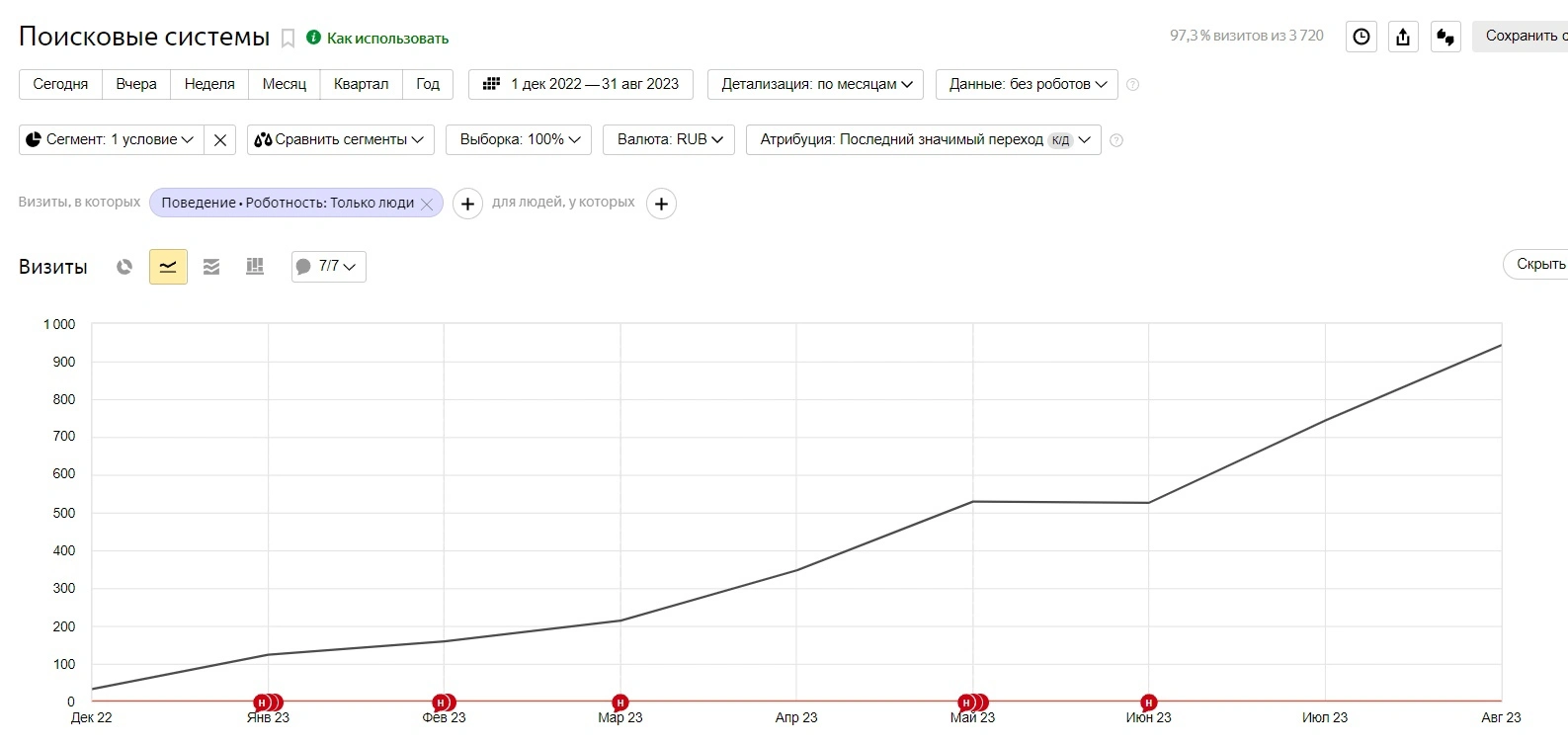The width and height of the screenshot is (1568, 745).
Task: Add a visit condition with plus button
Action: click(467, 204)
